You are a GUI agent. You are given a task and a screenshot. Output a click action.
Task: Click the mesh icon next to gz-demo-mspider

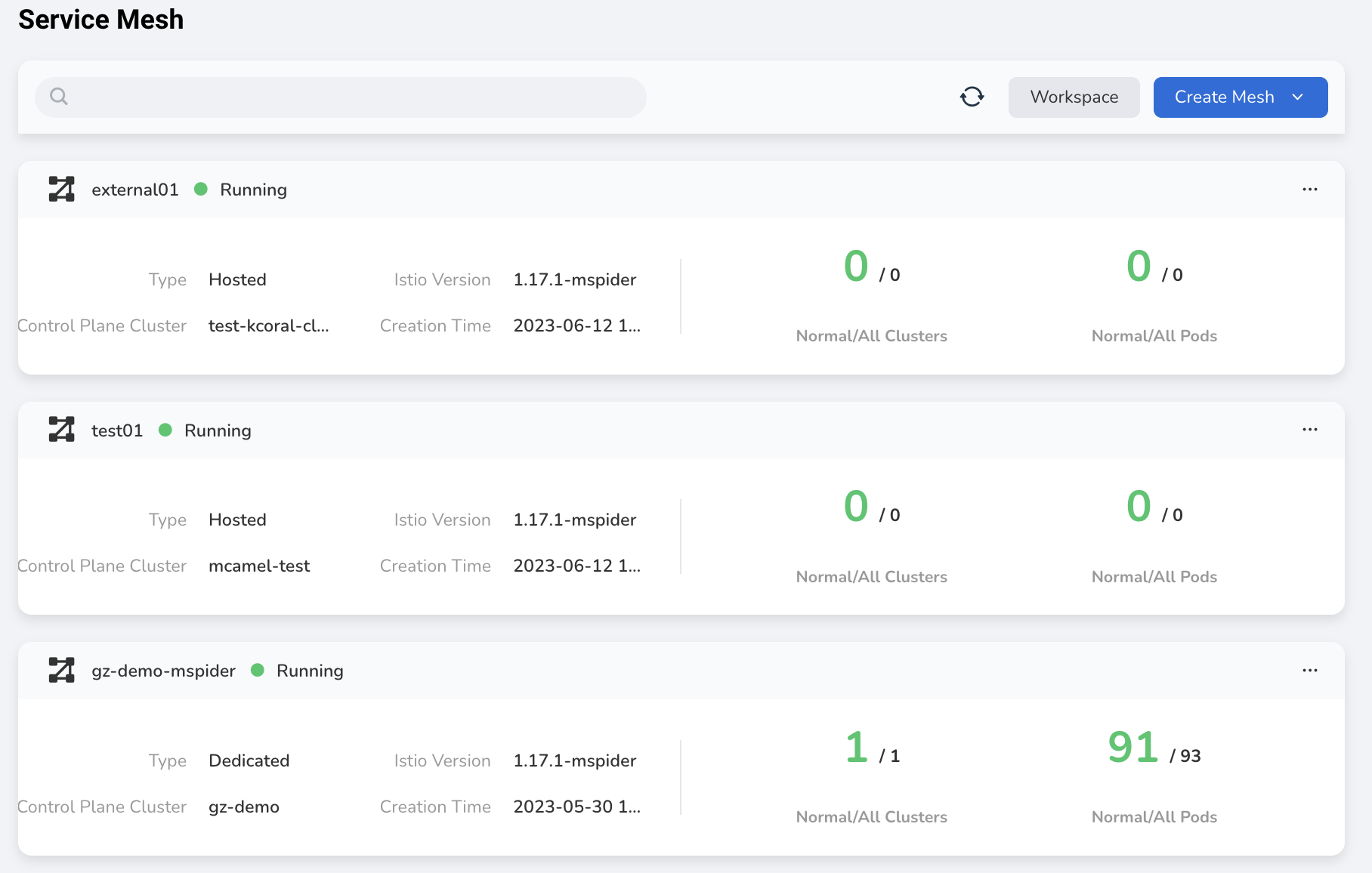[62, 670]
